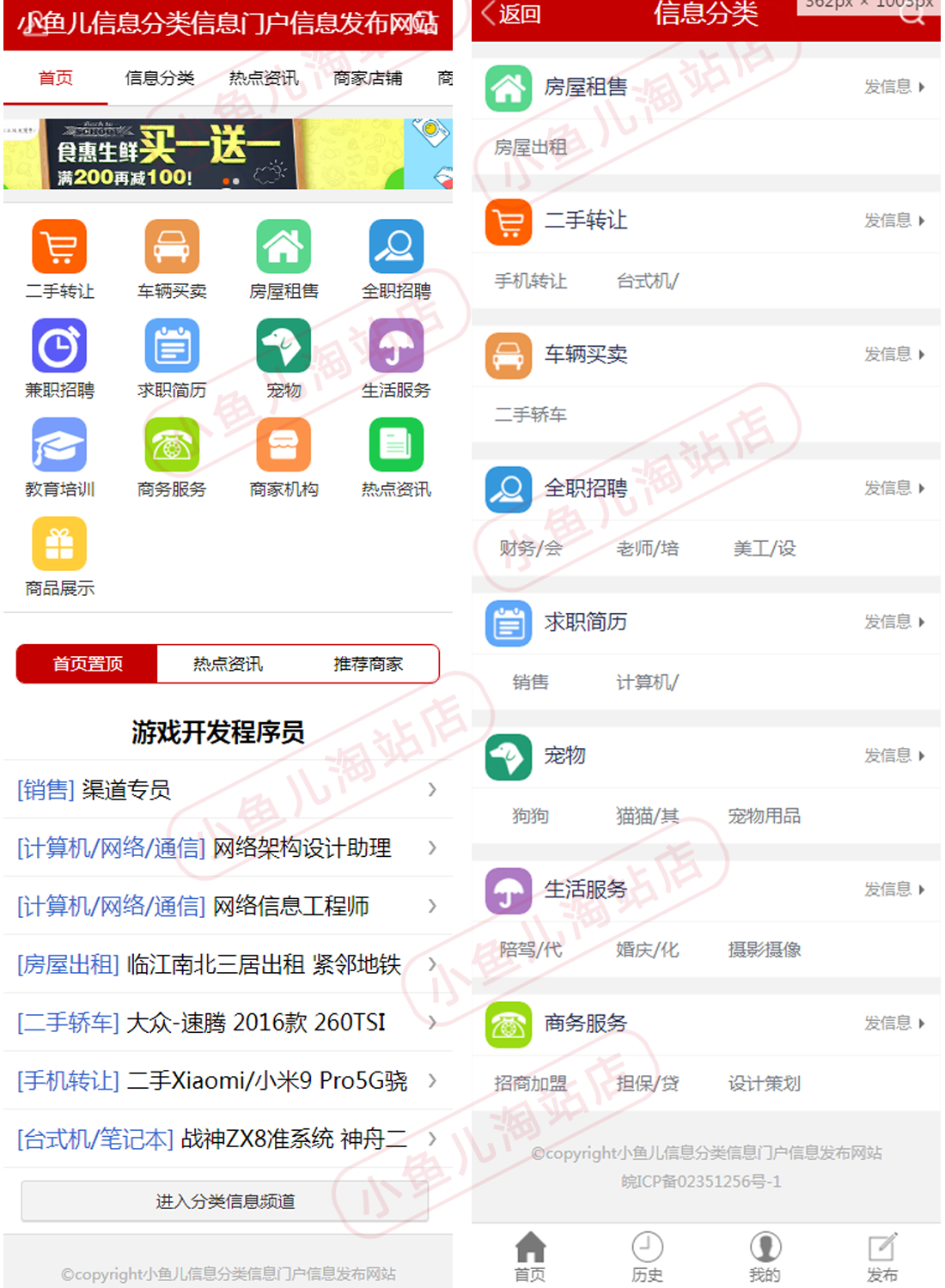The image size is (945, 1288).
Task: Click the 宠物 dog icon in category list
Action: tap(509, 756)
